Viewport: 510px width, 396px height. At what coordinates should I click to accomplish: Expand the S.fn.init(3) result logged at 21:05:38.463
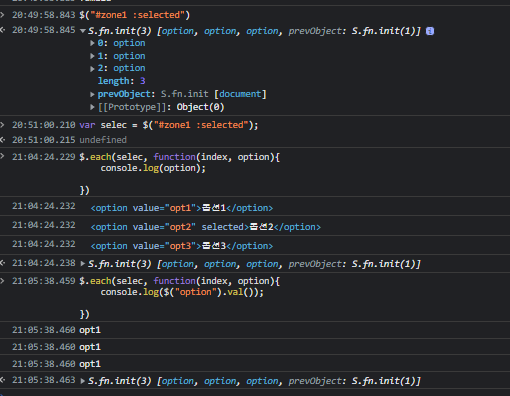[x=83, y=381]
